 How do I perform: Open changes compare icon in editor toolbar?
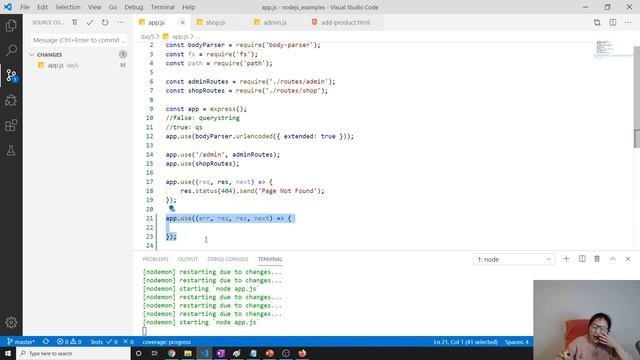coord(597,22)
